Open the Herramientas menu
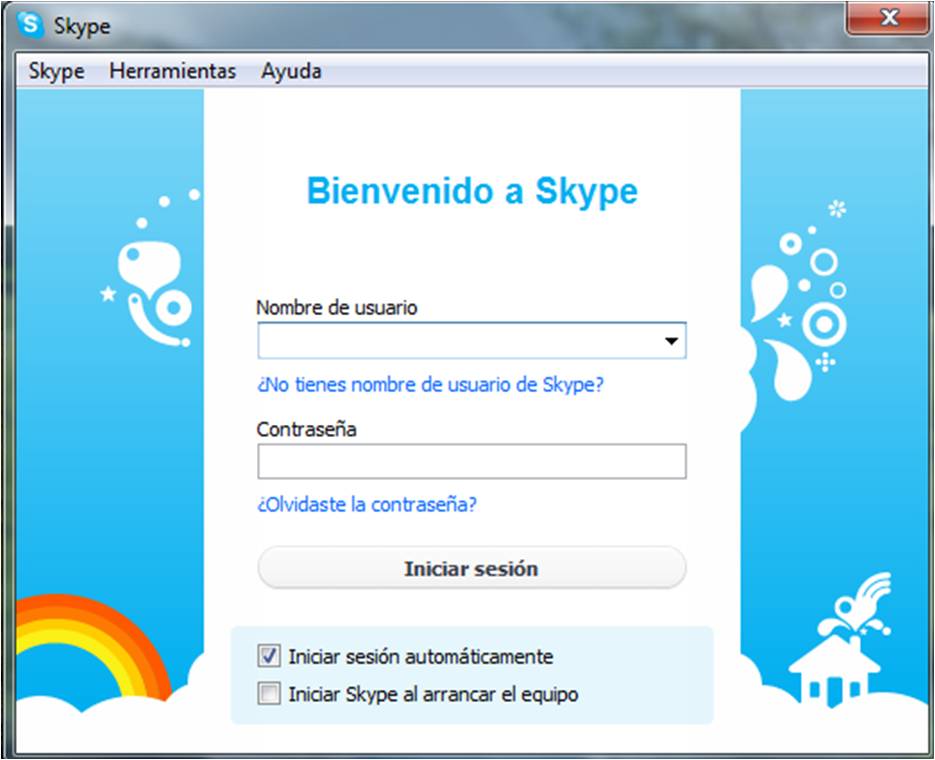Viewport: 935px width, 760px height. coord(172,71)
